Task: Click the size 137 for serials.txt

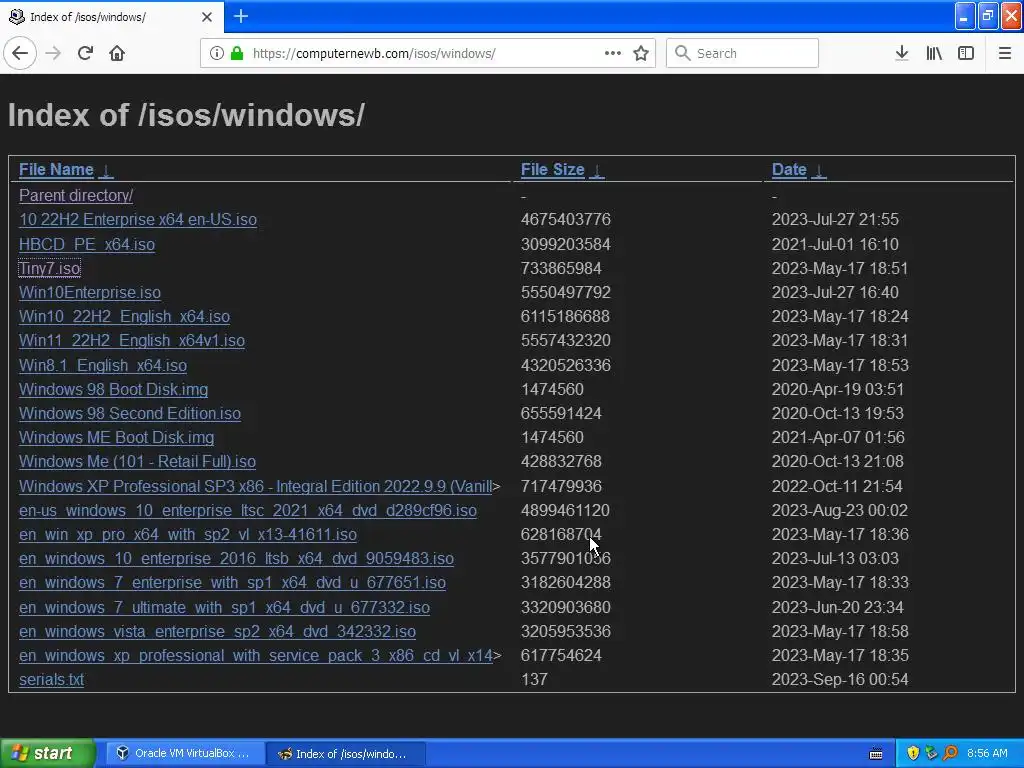Action: pos(534,680)
